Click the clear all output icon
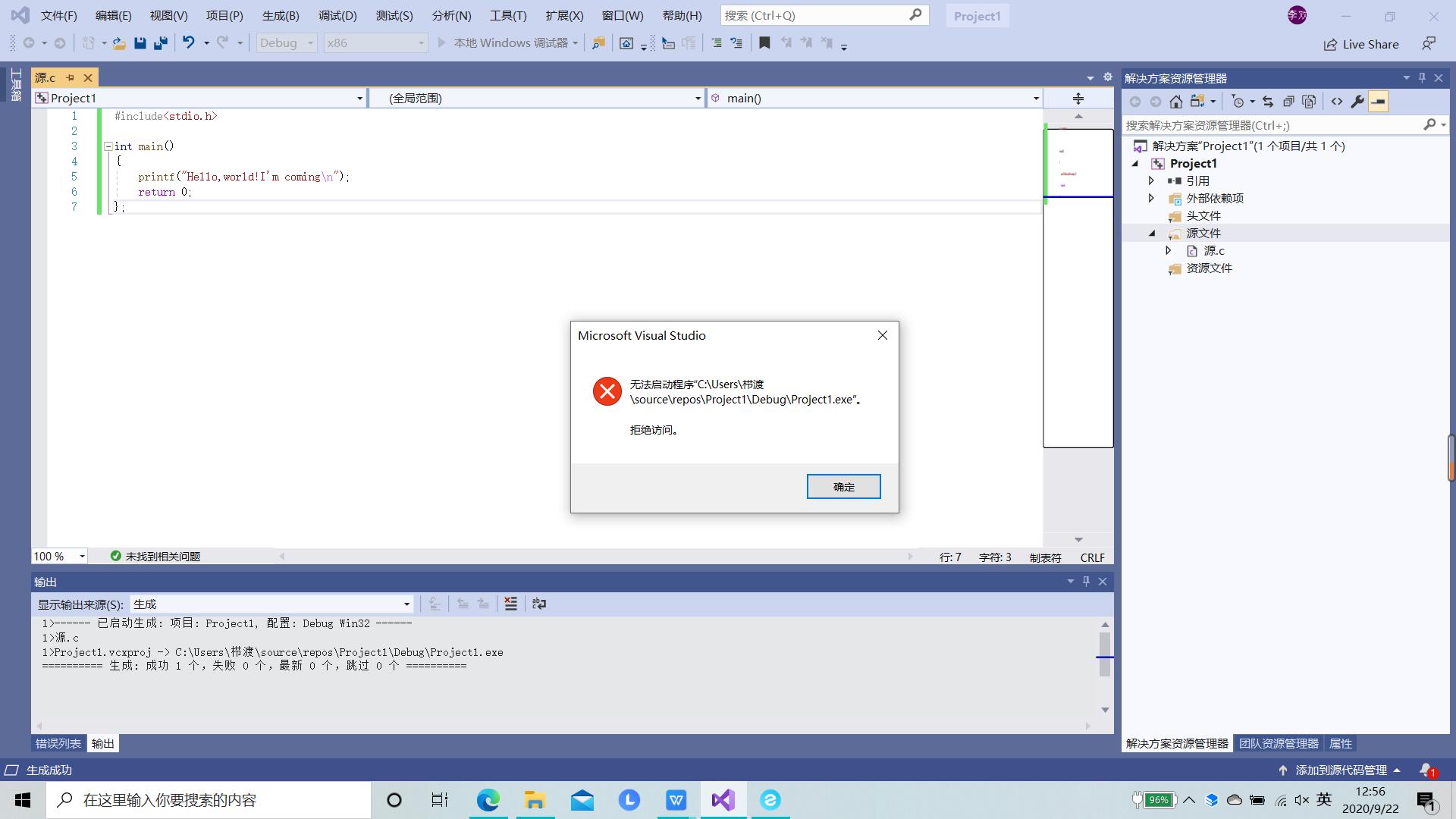The image size is (1456, 819). coord(510,604)
